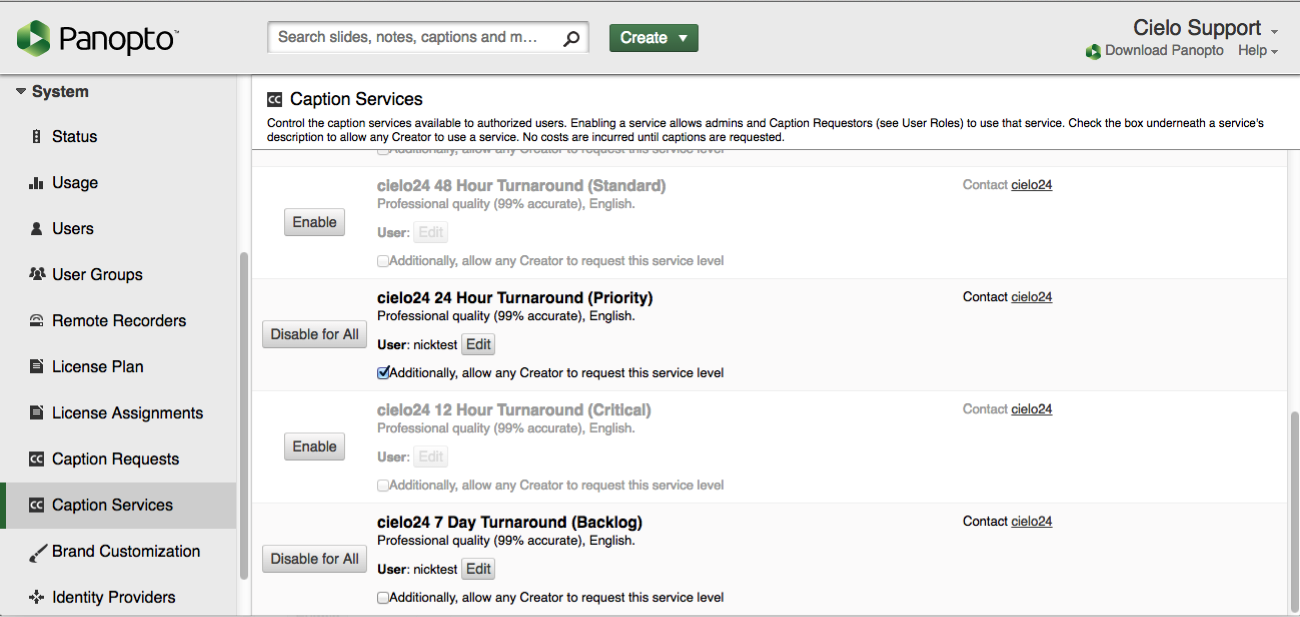Click the Remote Recorders icon

tap(37, 321)
